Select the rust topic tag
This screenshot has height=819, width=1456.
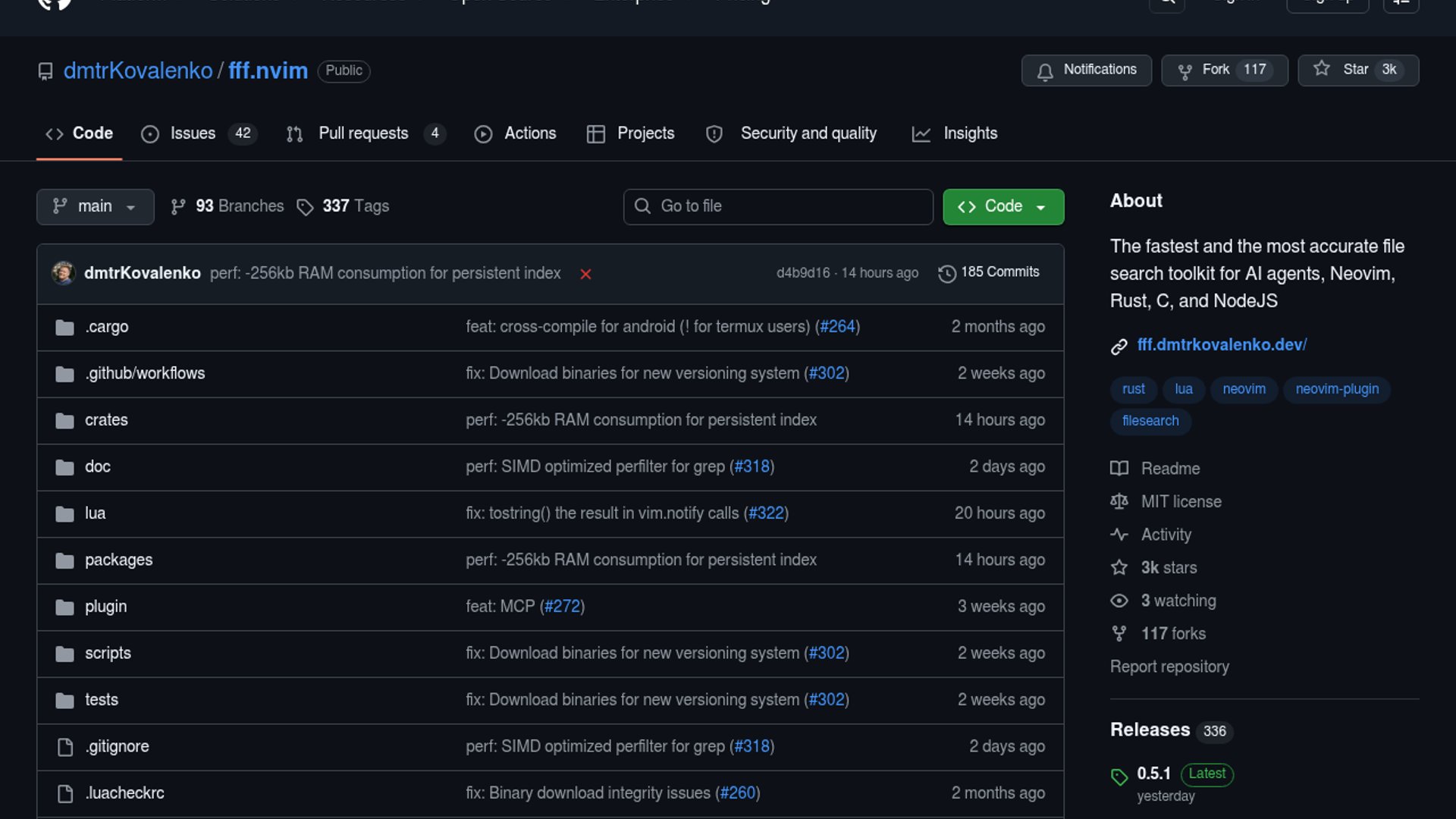click(1133, 389)
